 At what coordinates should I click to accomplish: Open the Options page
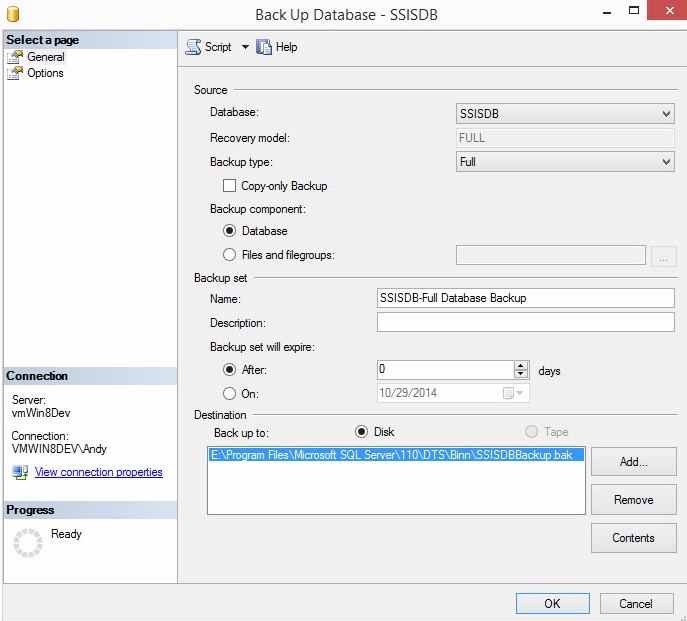coord(45,73)
